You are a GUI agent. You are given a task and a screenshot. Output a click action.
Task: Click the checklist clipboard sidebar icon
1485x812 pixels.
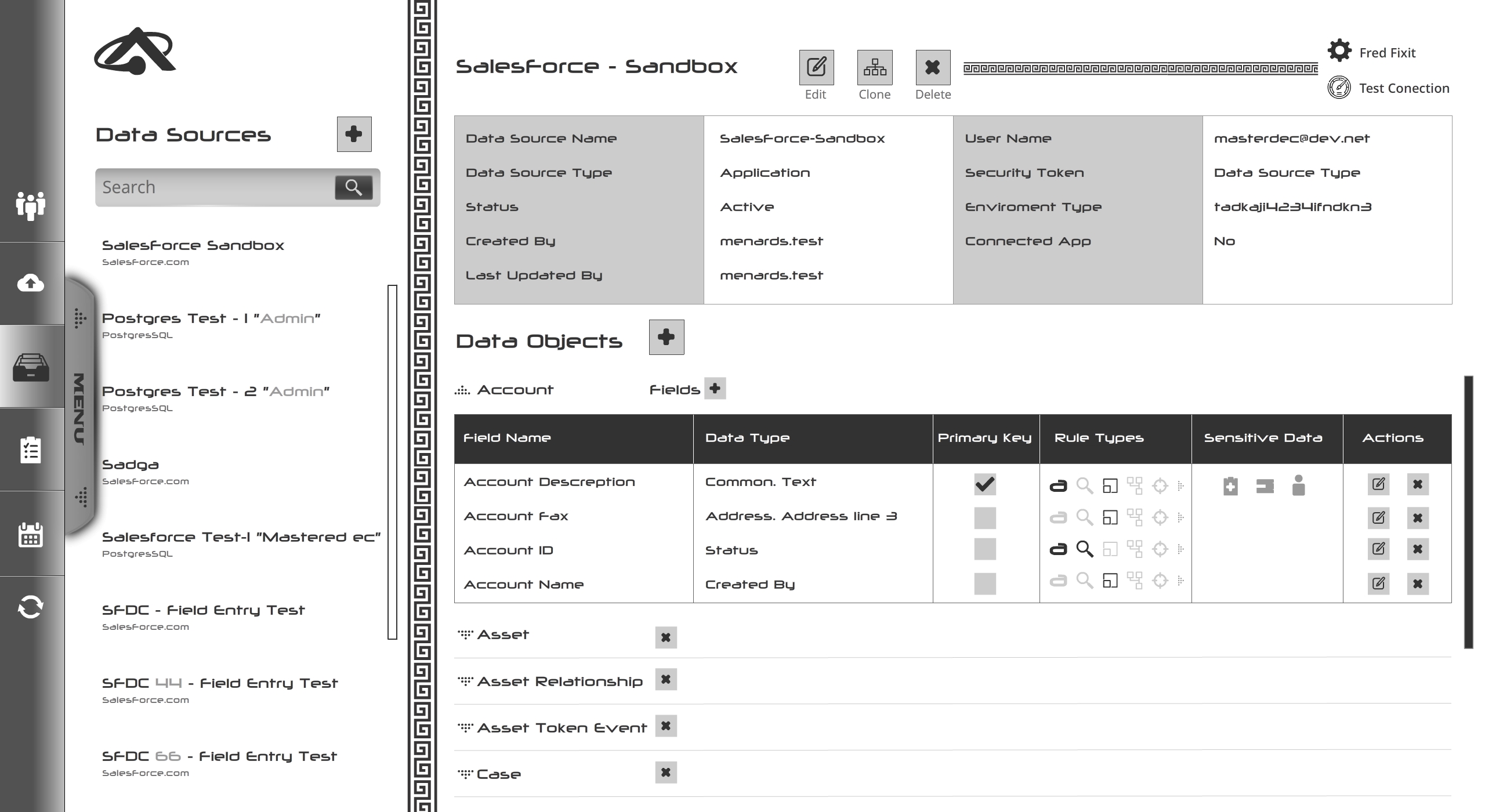pyautogui.click(x=31, y=450)
